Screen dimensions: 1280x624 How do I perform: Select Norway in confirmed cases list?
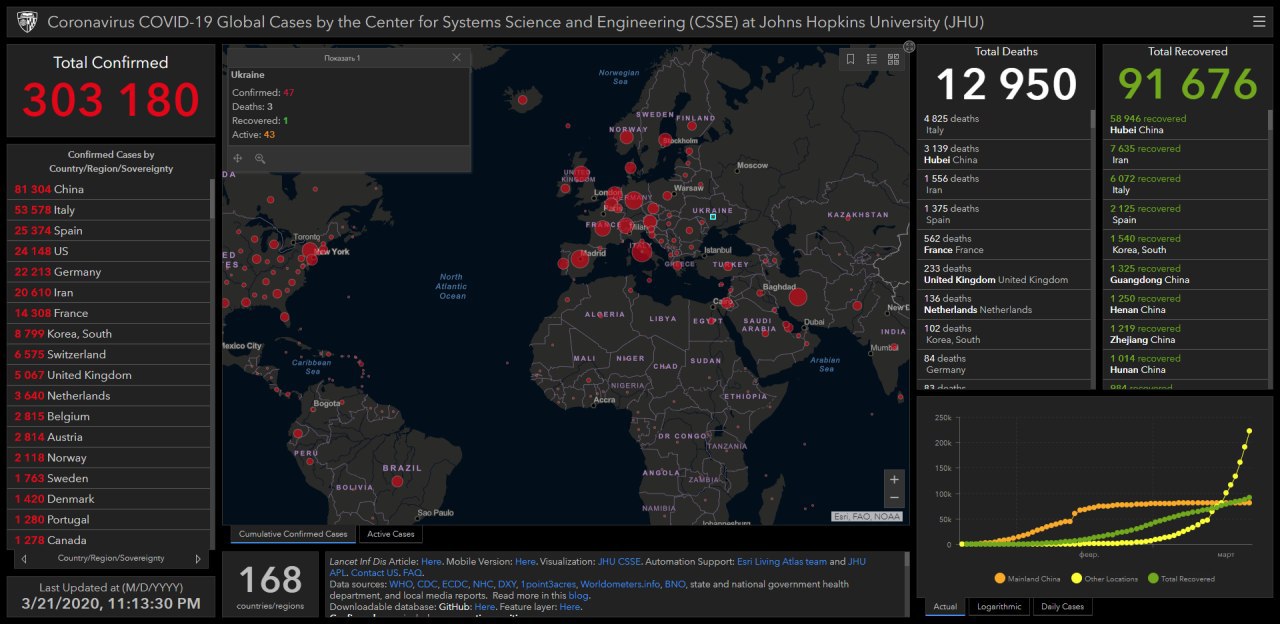coord(110,458)
